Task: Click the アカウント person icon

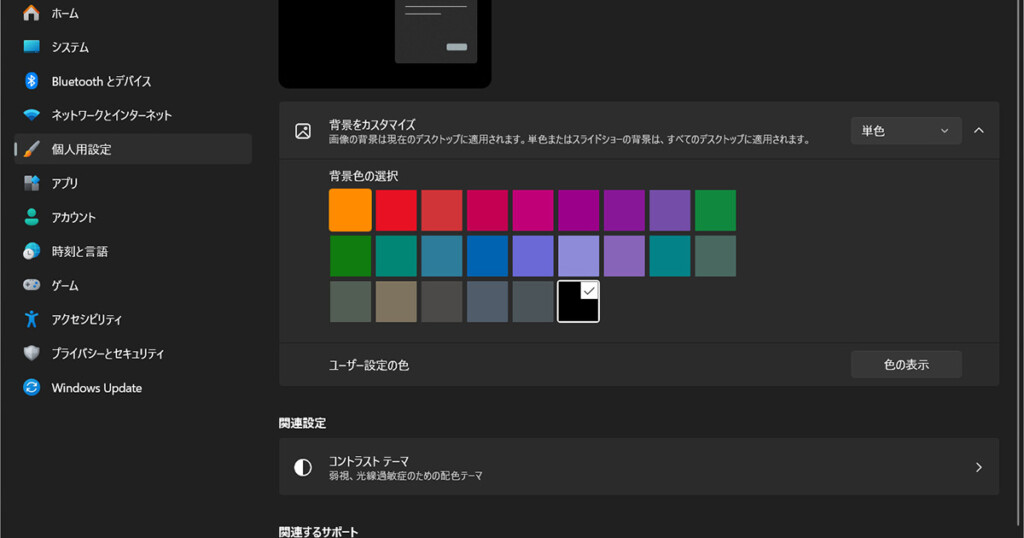Action: click(x=31, y=217)
